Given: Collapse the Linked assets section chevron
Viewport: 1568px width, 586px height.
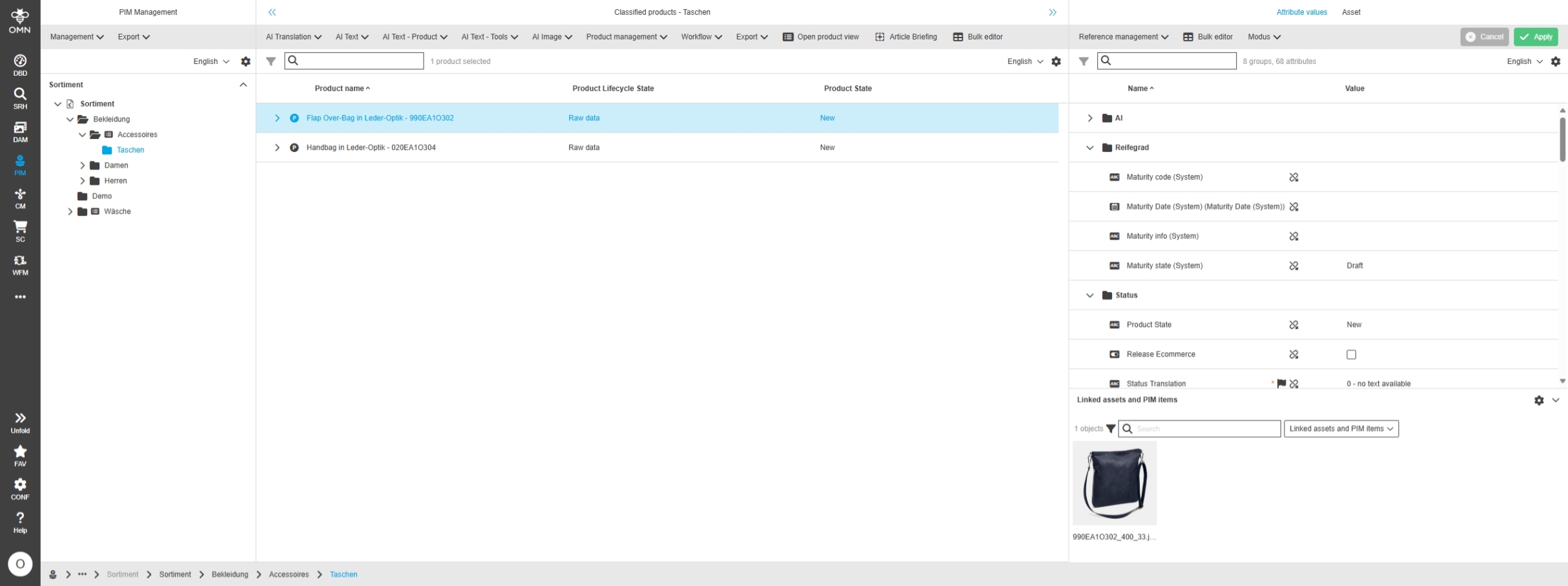Looking at the screenshot, I should click(1556, 401).
